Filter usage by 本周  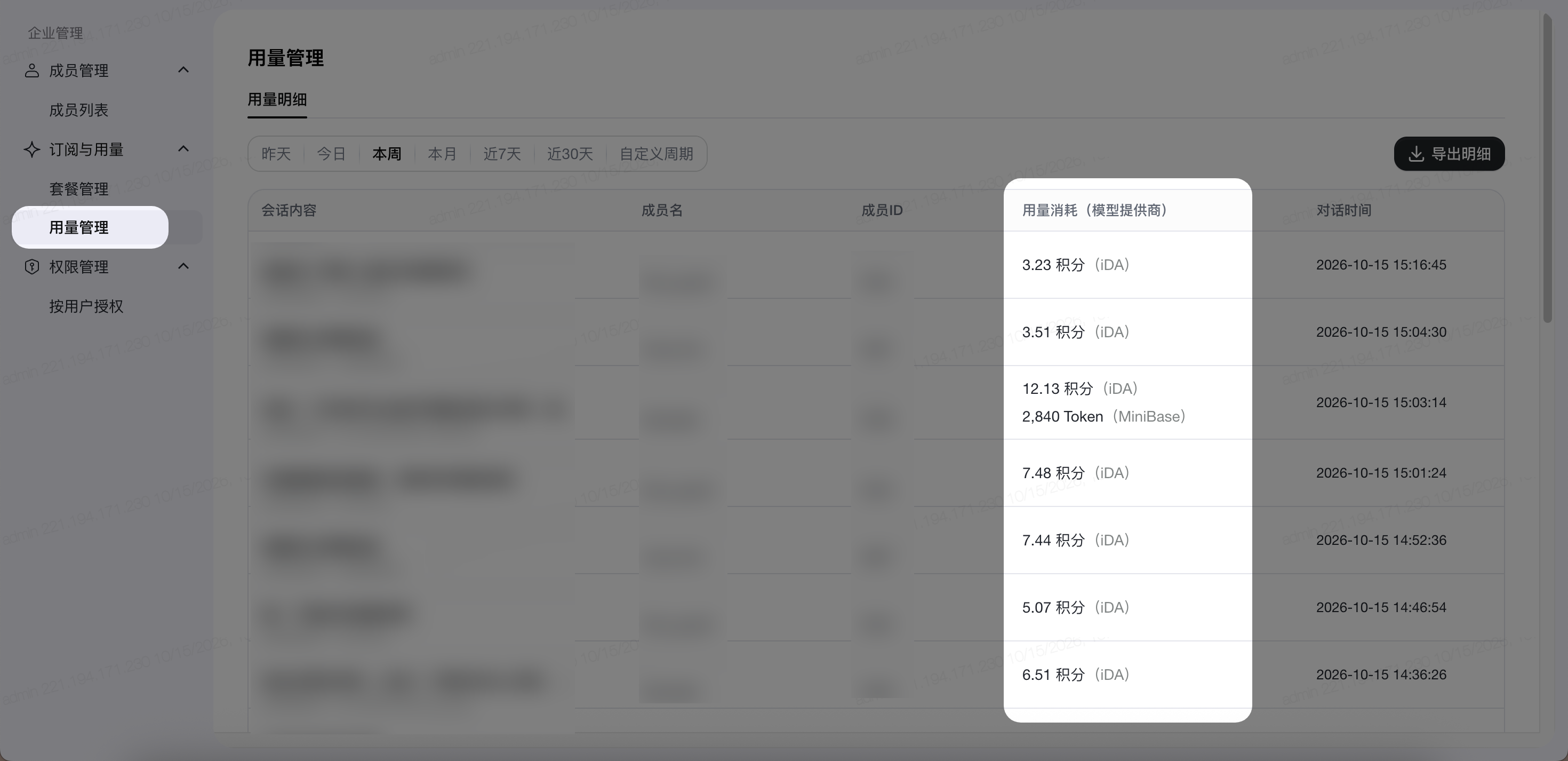tap(387, 154)
